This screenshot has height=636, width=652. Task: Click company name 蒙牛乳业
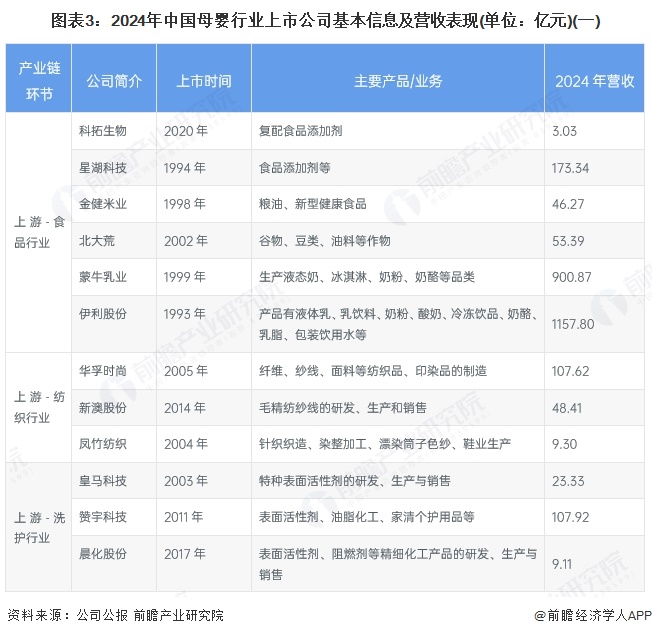pos(103,277)
